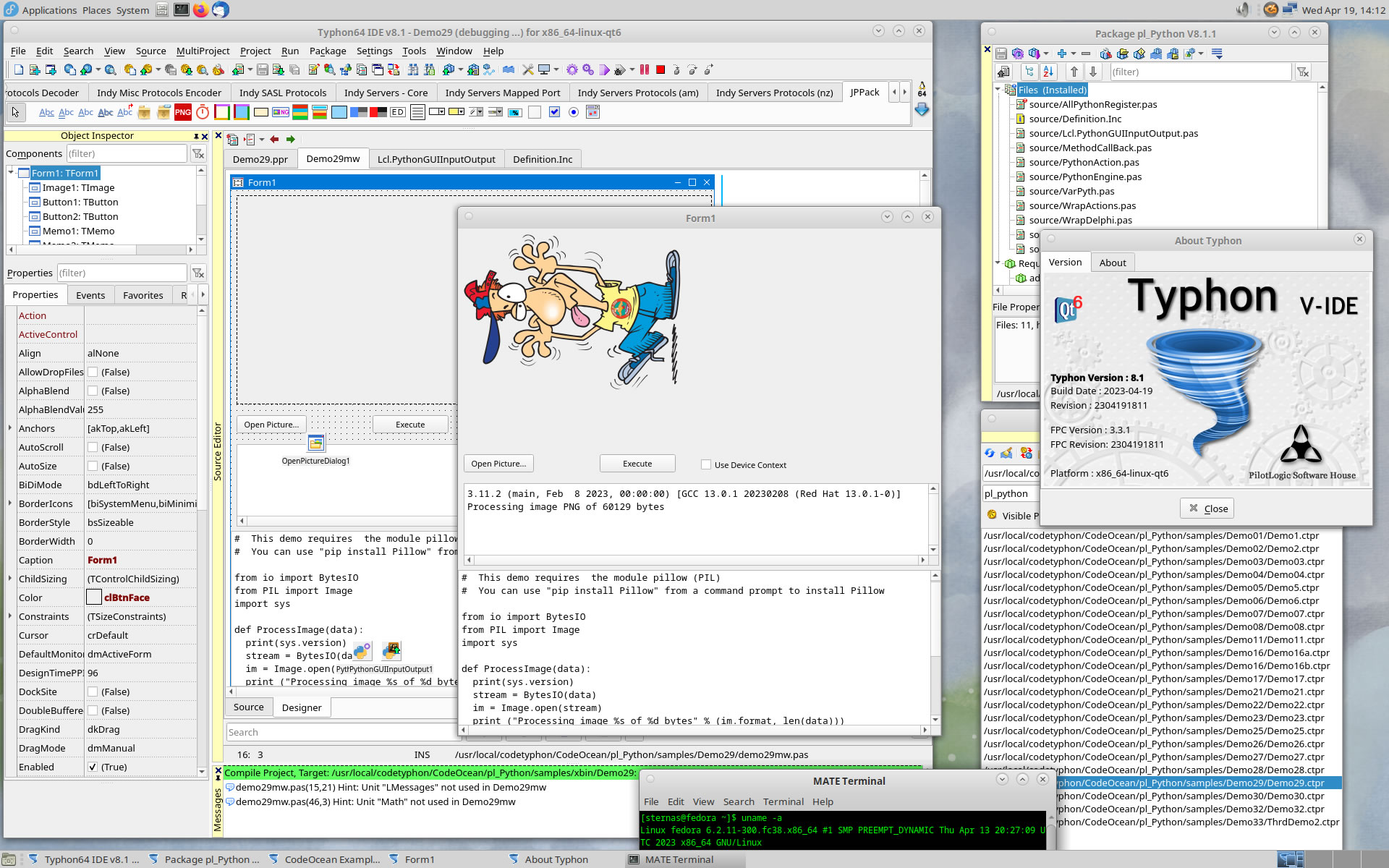
Task: Open dropdown arrow next to Add plus icon
Action: click(1073, 54)
